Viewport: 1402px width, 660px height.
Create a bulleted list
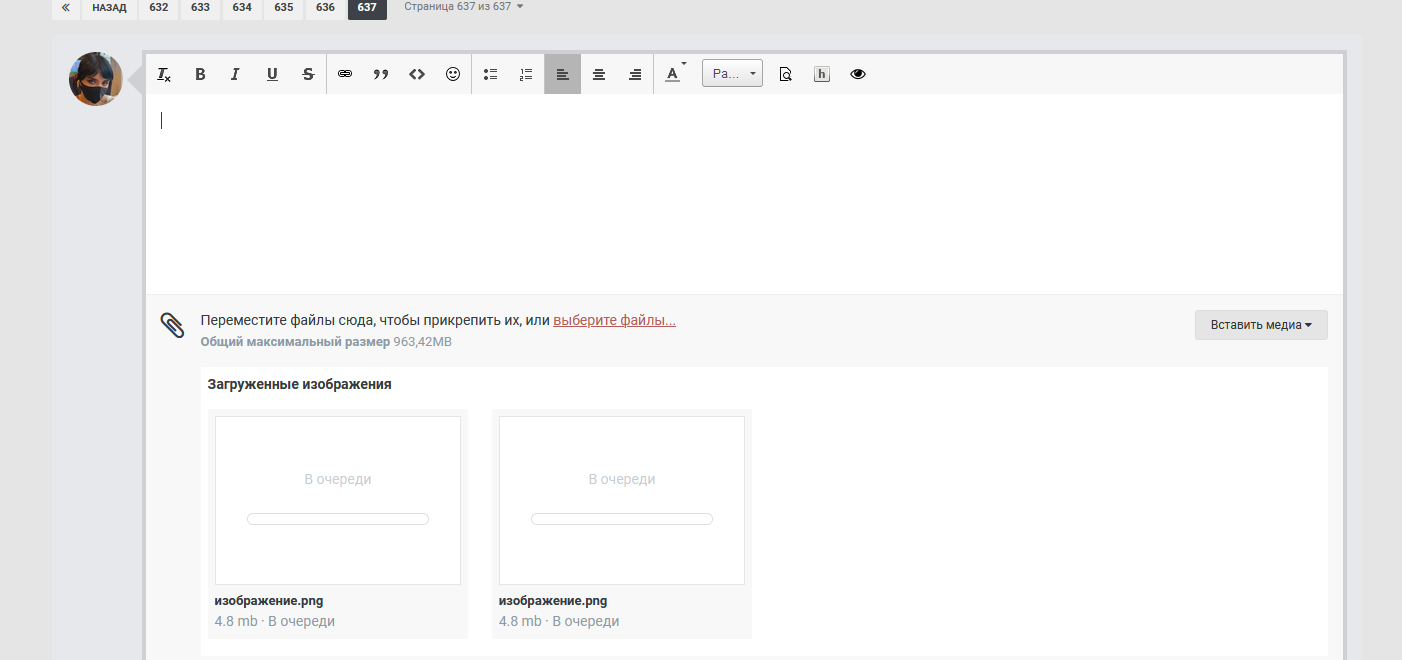[x=490, y=74]
